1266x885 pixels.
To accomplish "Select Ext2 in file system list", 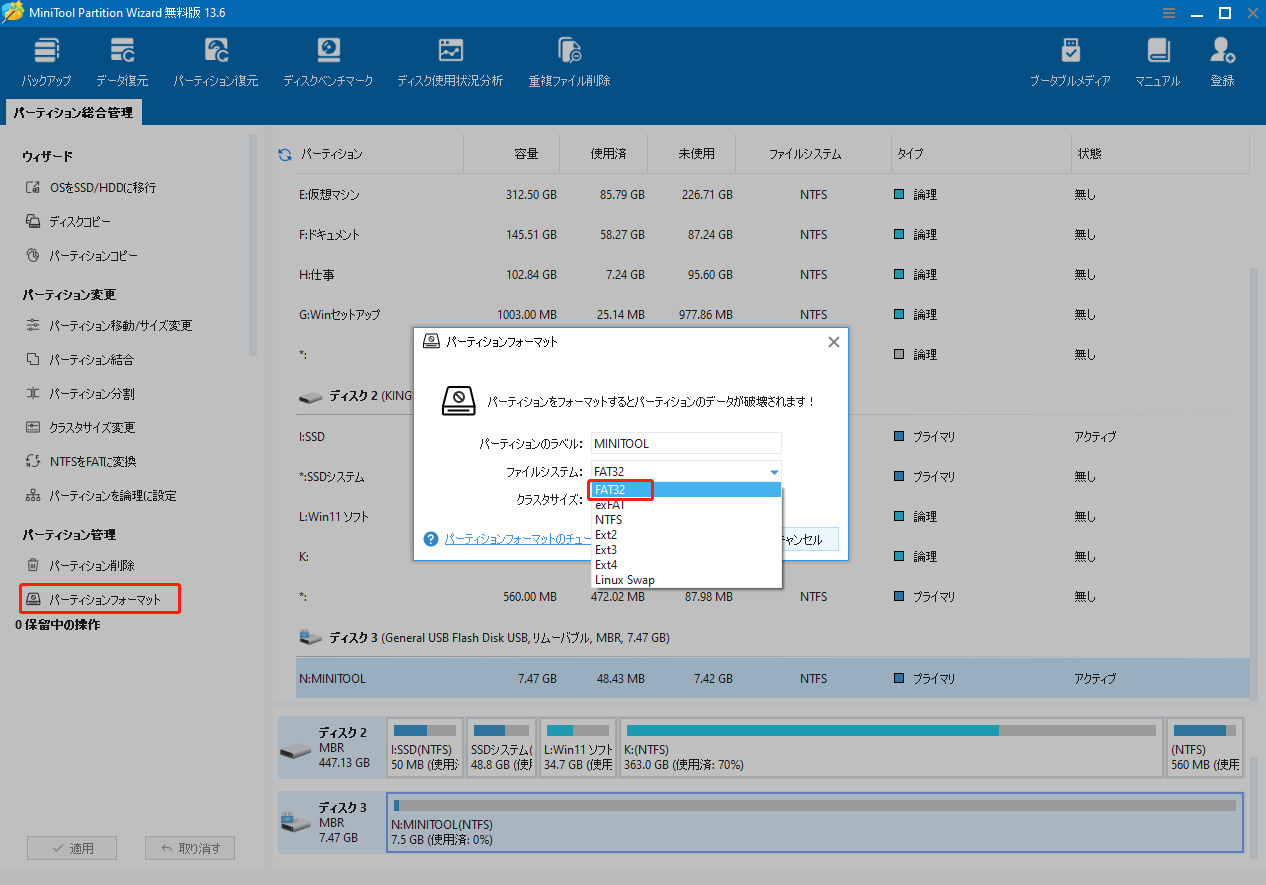I will (x=685, y=535).
